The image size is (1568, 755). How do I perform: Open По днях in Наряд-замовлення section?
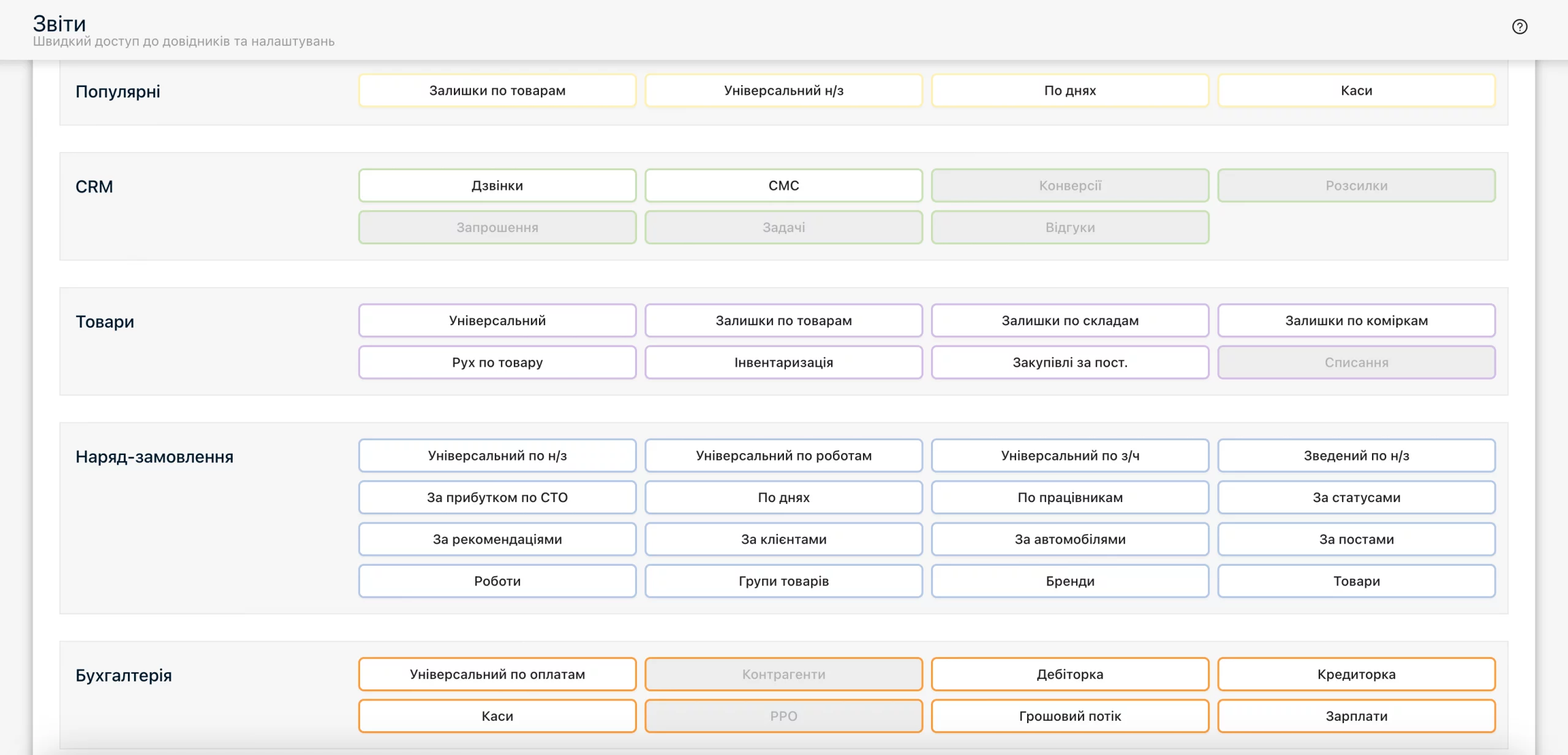pos(784,497)
